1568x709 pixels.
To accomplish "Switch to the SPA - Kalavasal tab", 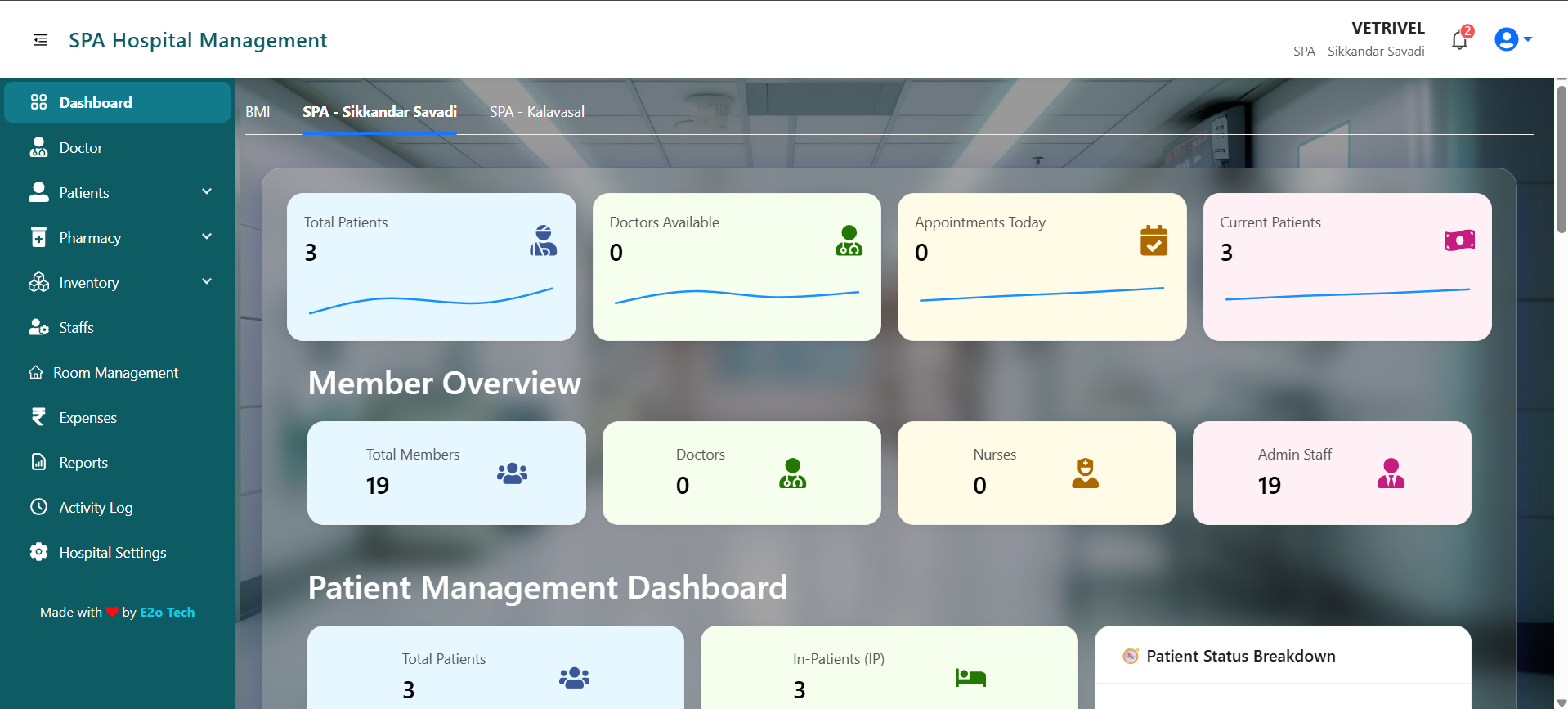I will coord(536,112).
